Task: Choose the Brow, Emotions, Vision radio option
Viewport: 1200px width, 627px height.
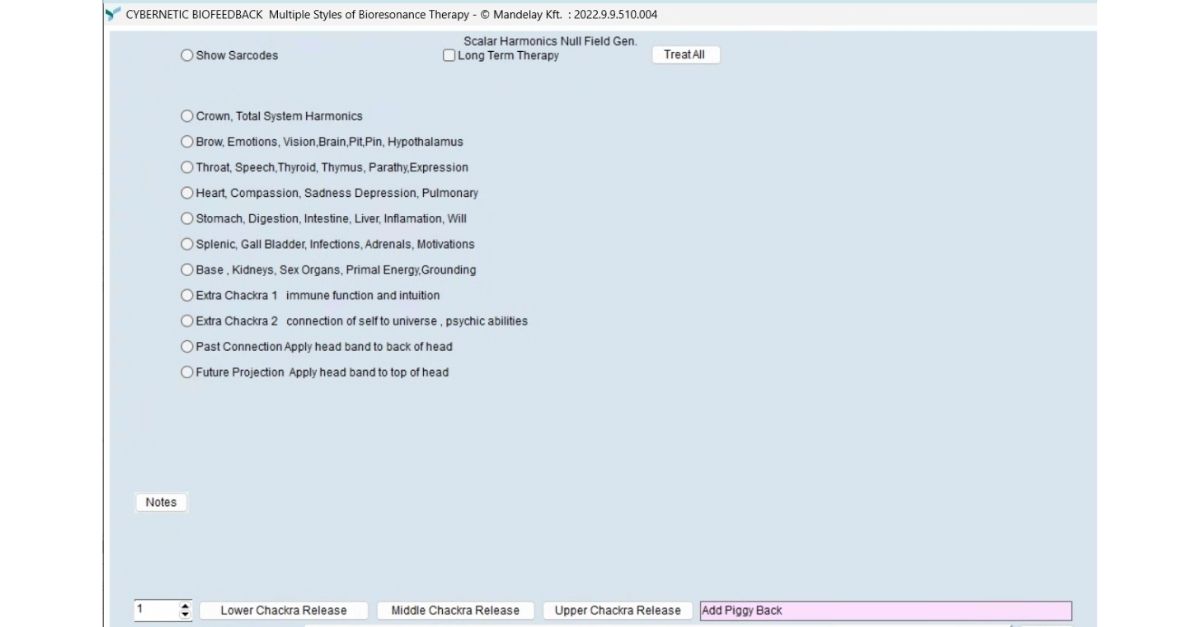Action: click(187, 142)
